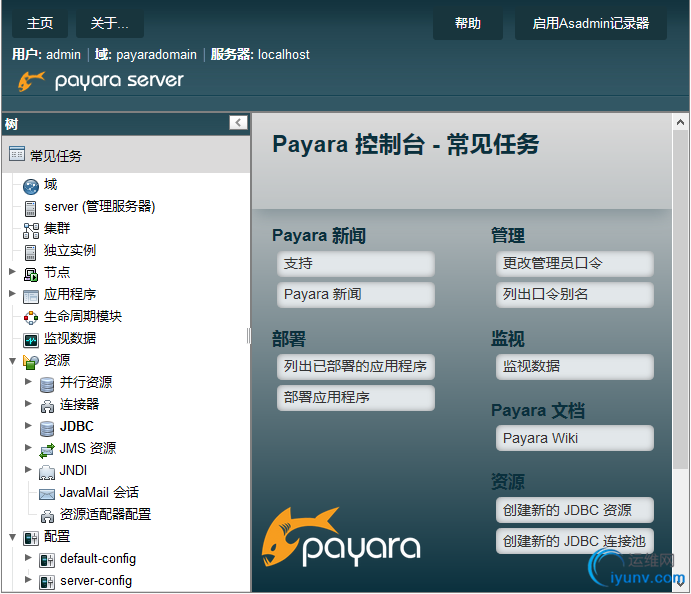Click the icon beside server-config
Screen dimensions: 691x594
point(47,582)
